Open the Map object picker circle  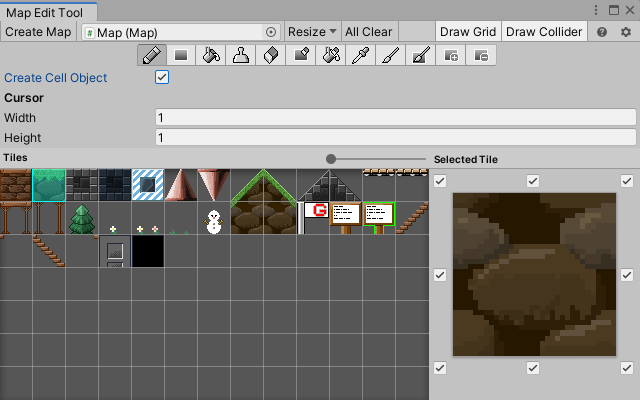click(x=271, y=32)
